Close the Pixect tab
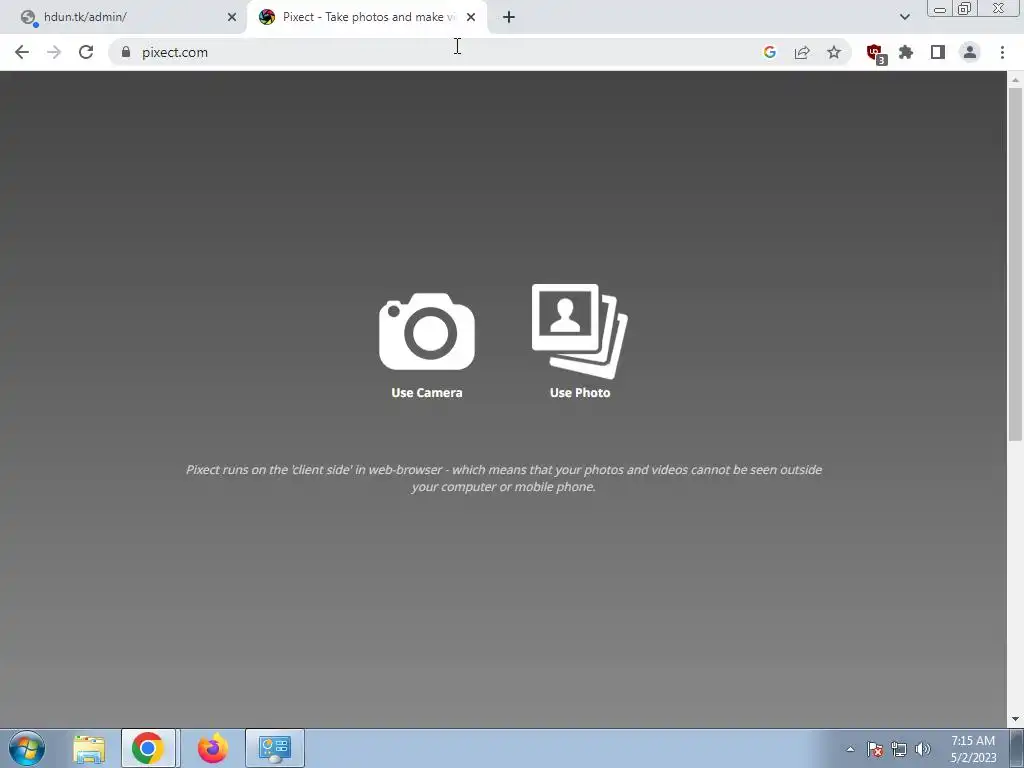 (471, 17)
